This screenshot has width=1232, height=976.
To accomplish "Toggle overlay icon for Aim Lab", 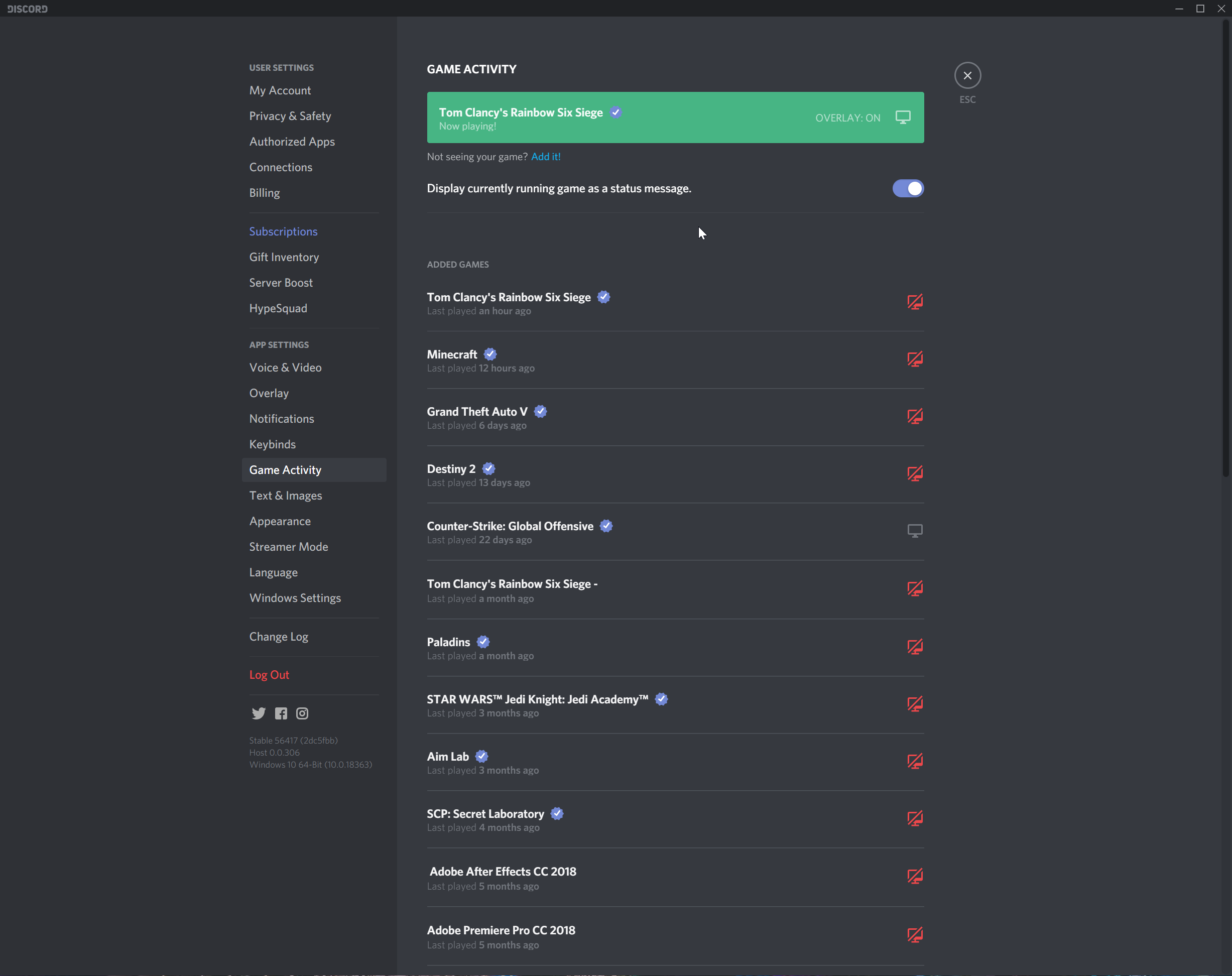I will [x=914, y=761].
